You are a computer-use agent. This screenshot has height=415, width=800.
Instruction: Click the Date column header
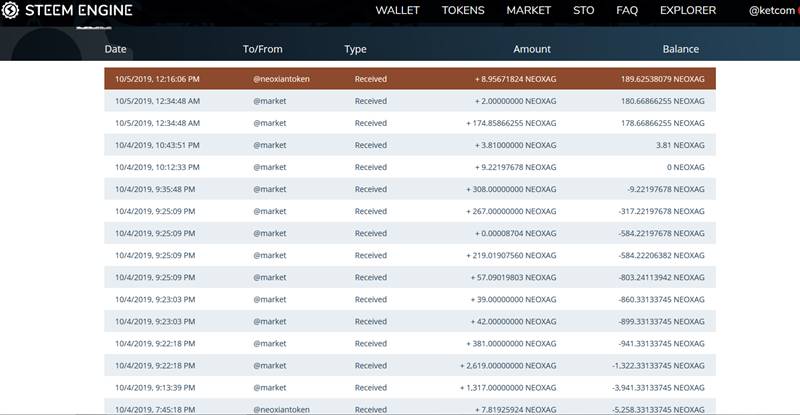[115, 49]
